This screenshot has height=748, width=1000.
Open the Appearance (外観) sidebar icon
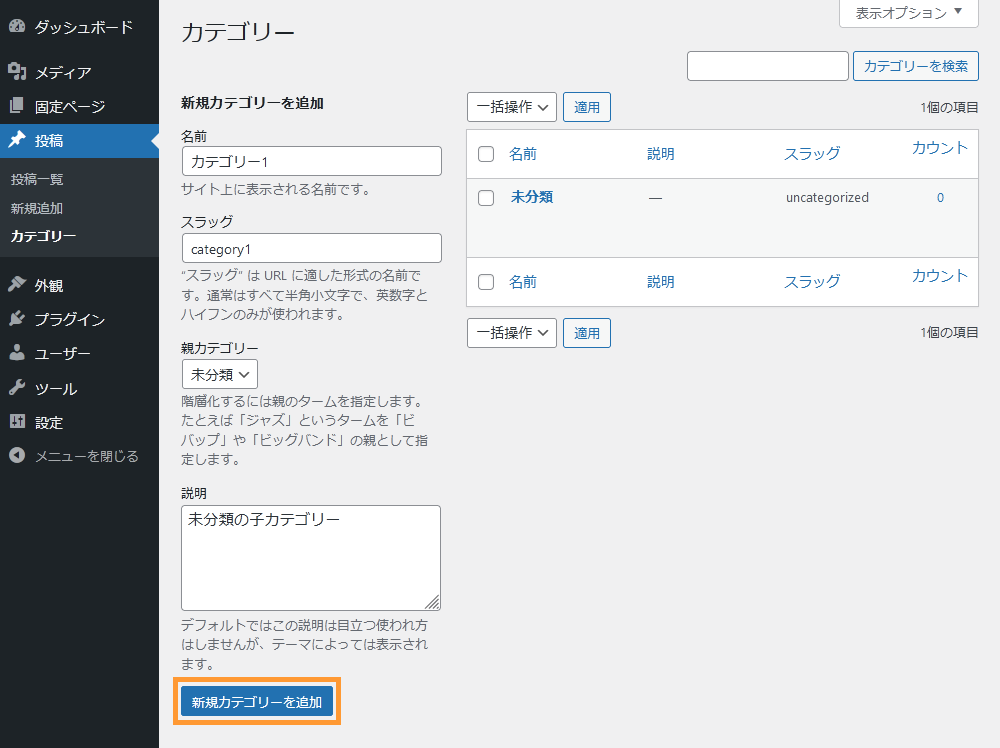point(19,284)
